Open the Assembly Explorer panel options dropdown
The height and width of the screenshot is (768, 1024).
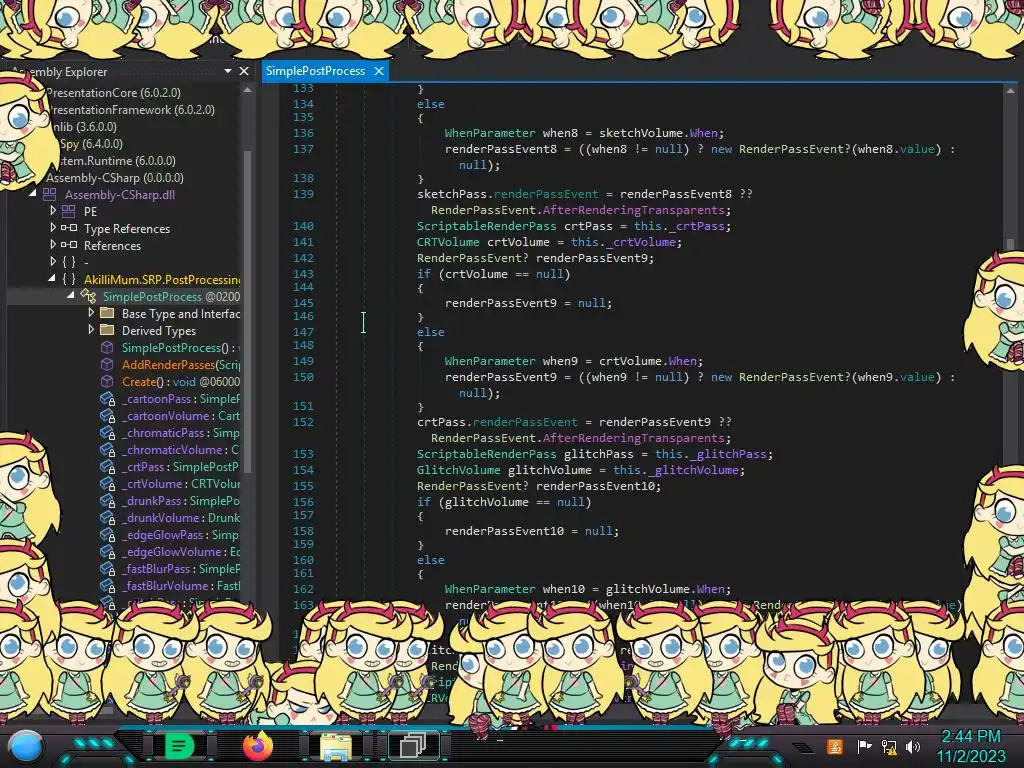(x=227, y=71)
